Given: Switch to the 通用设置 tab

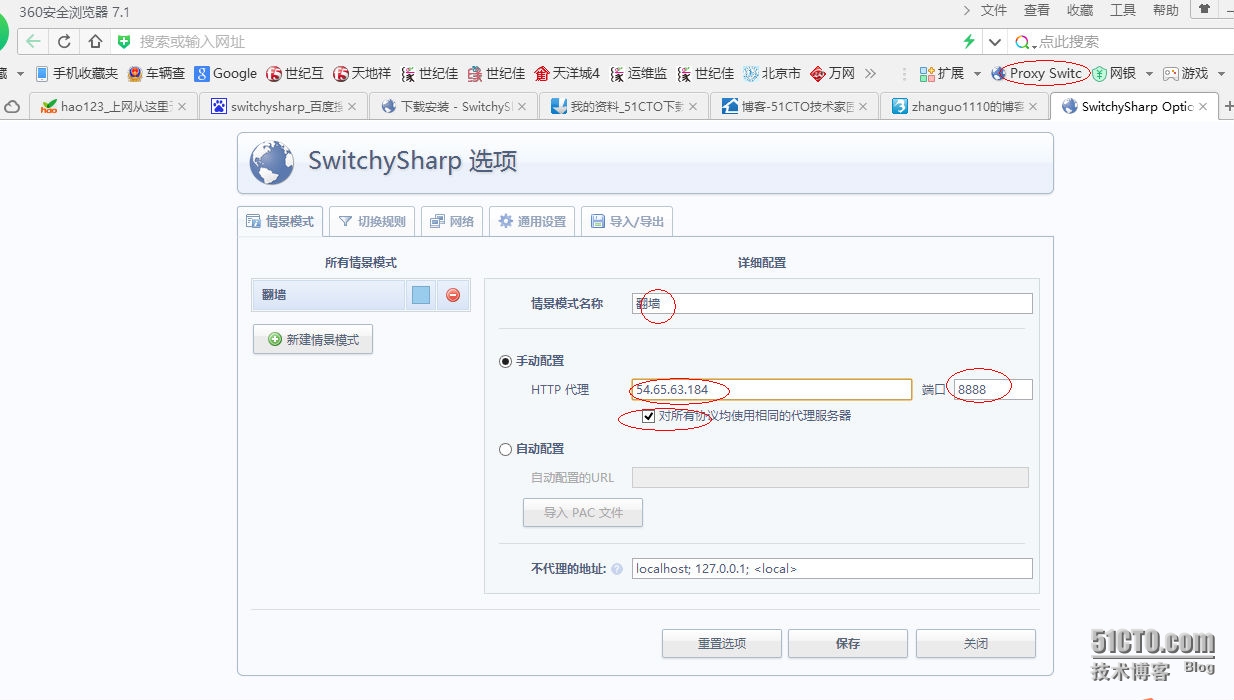Looking at the screenshot, I should click(532, 221).
